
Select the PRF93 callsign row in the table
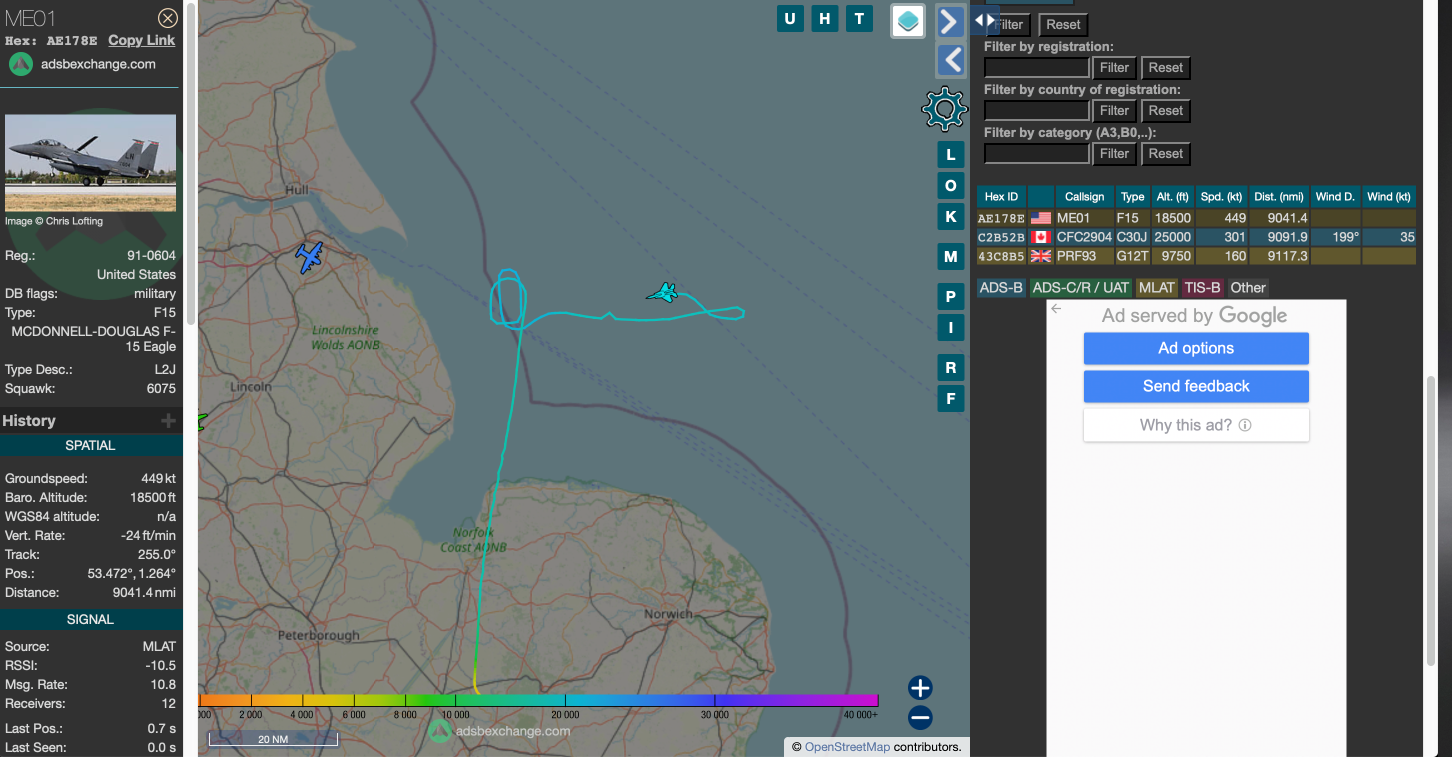1197,256
